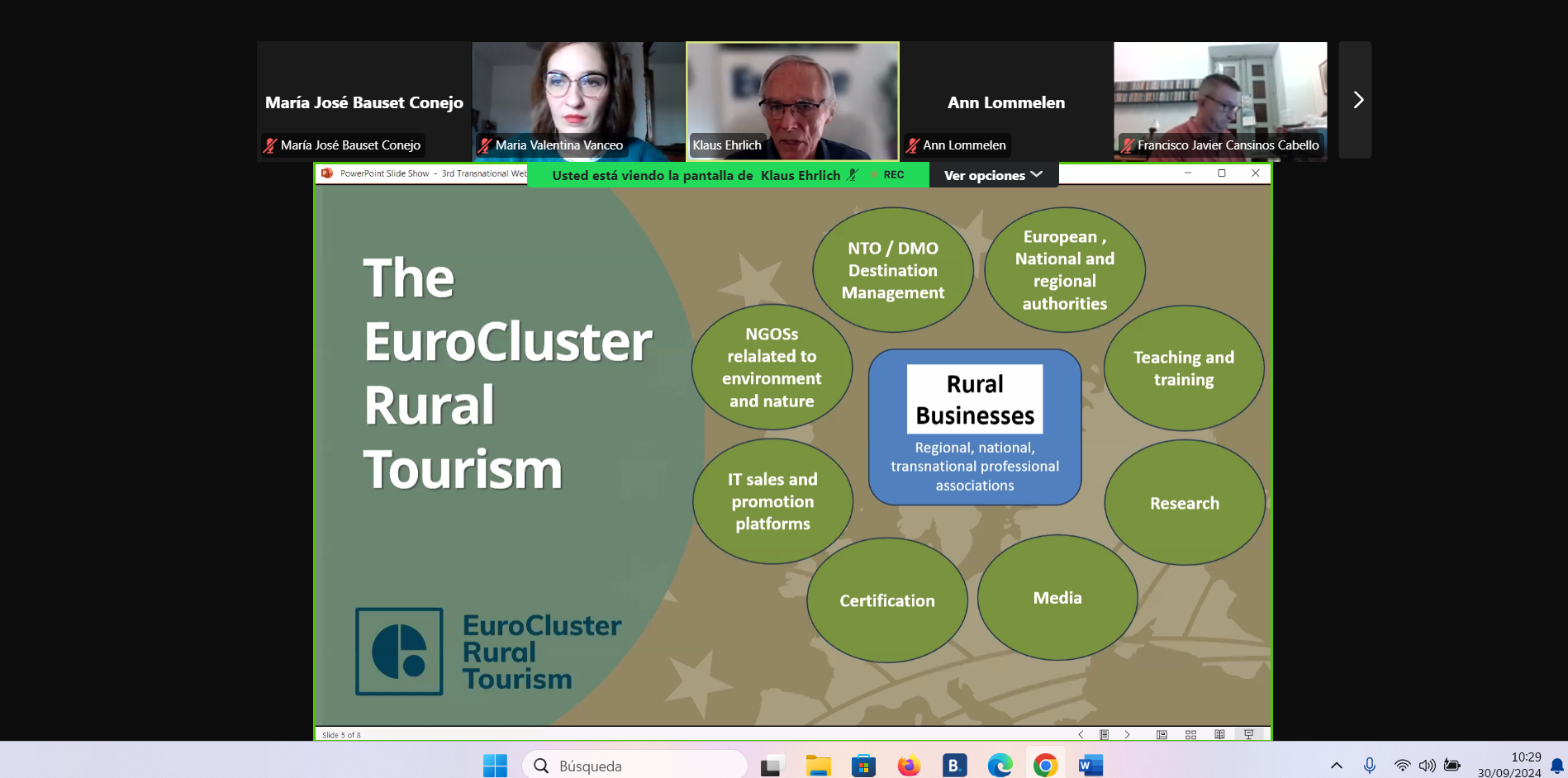Open Task View on the taskbar
This screenshot has height=778, width=1568.
point(772,766)
